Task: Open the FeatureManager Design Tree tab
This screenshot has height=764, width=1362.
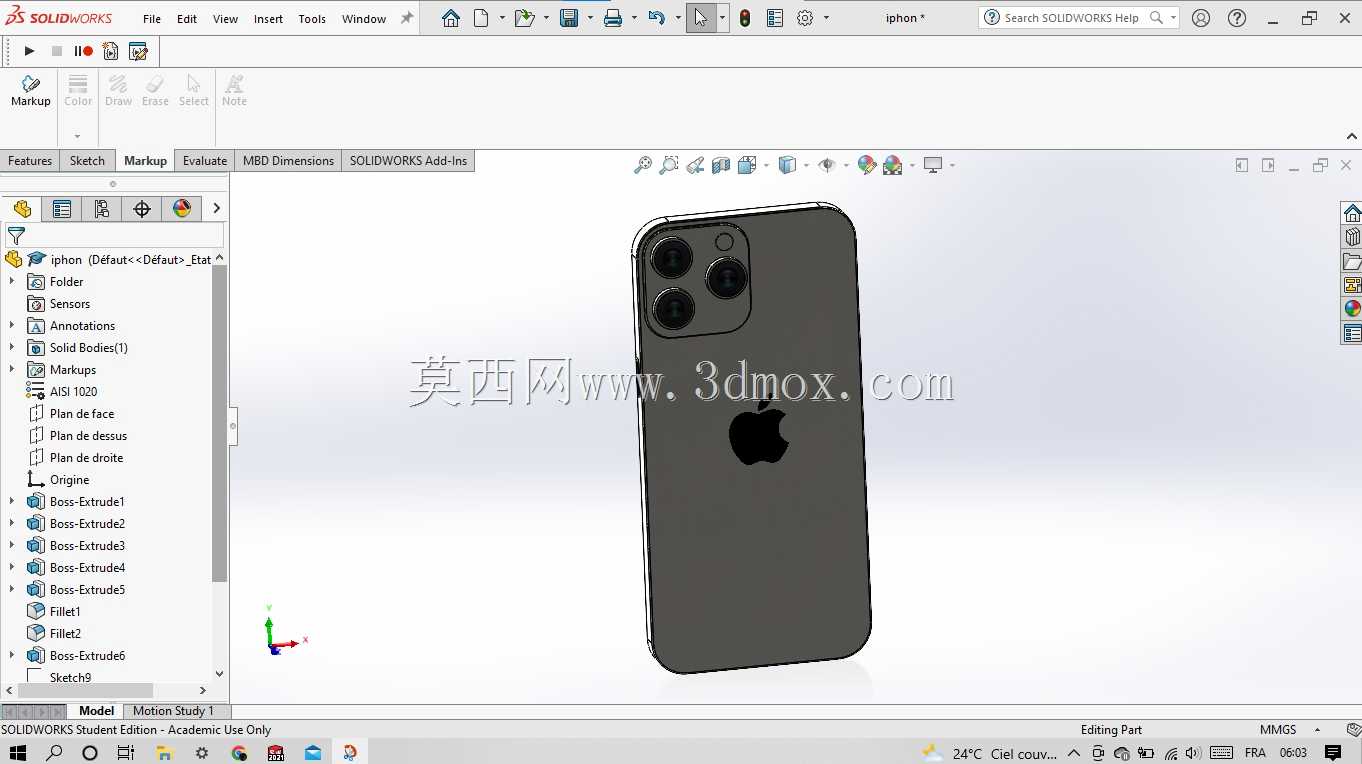Action: 22,209
